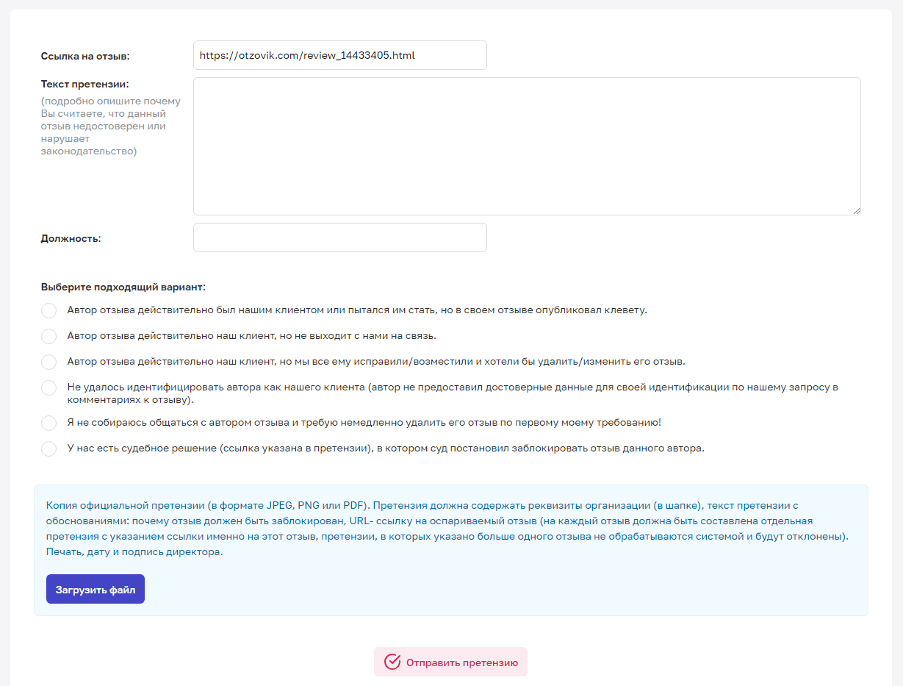Select the option about the author publishing slander

(x=49, y=310)
